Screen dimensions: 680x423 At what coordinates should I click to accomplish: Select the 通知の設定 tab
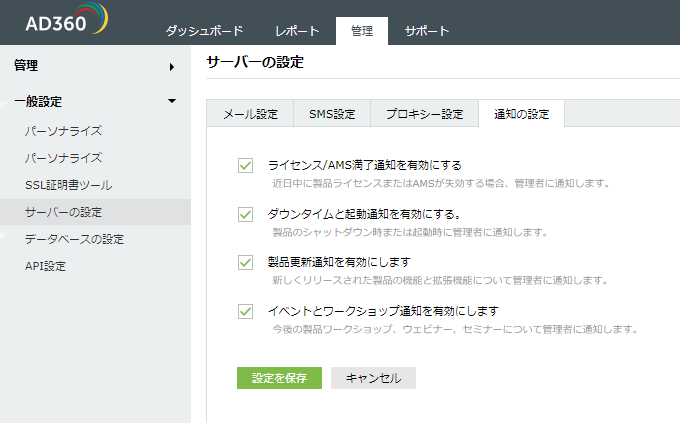click(521, 114)
